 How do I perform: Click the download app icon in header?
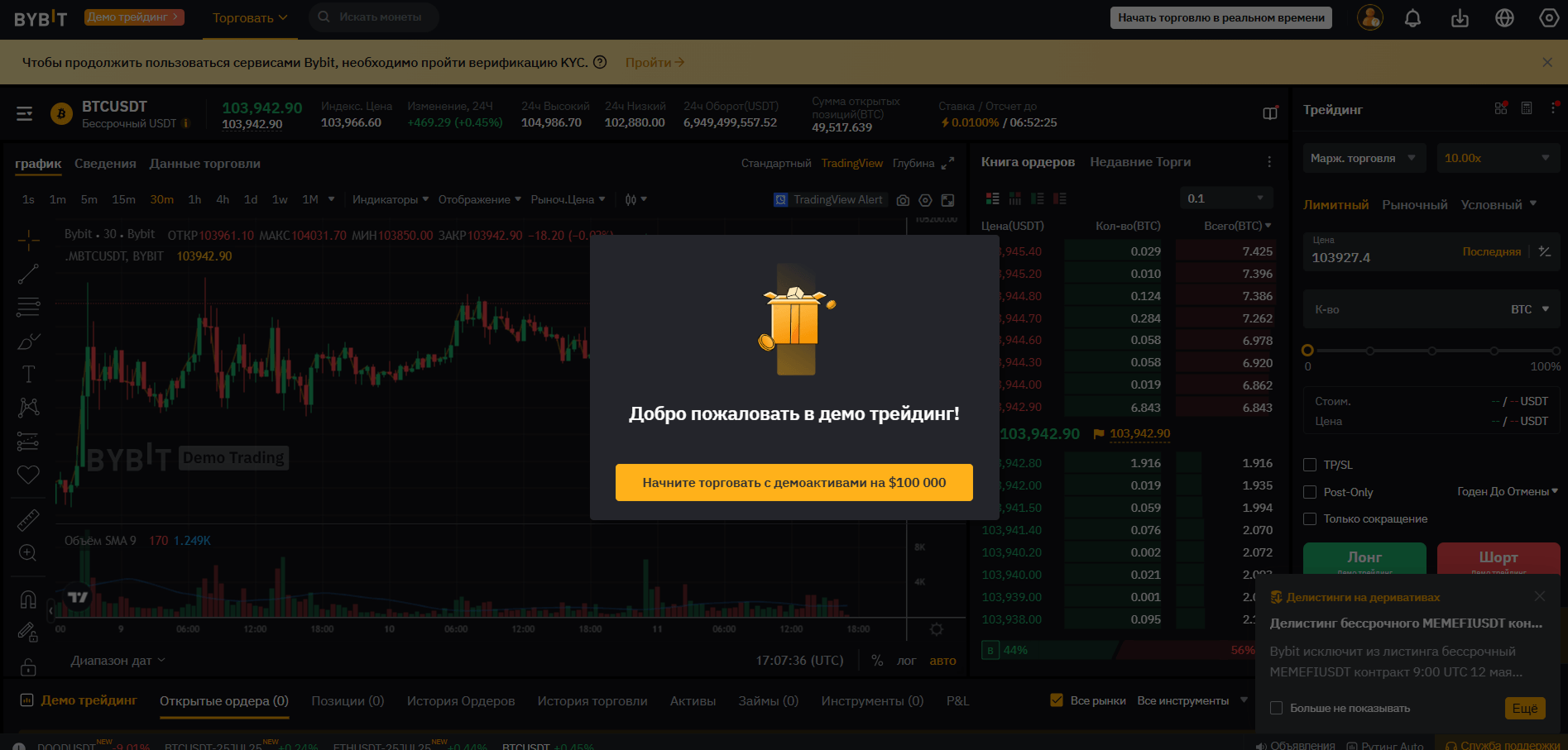[x=1460, y=17]
